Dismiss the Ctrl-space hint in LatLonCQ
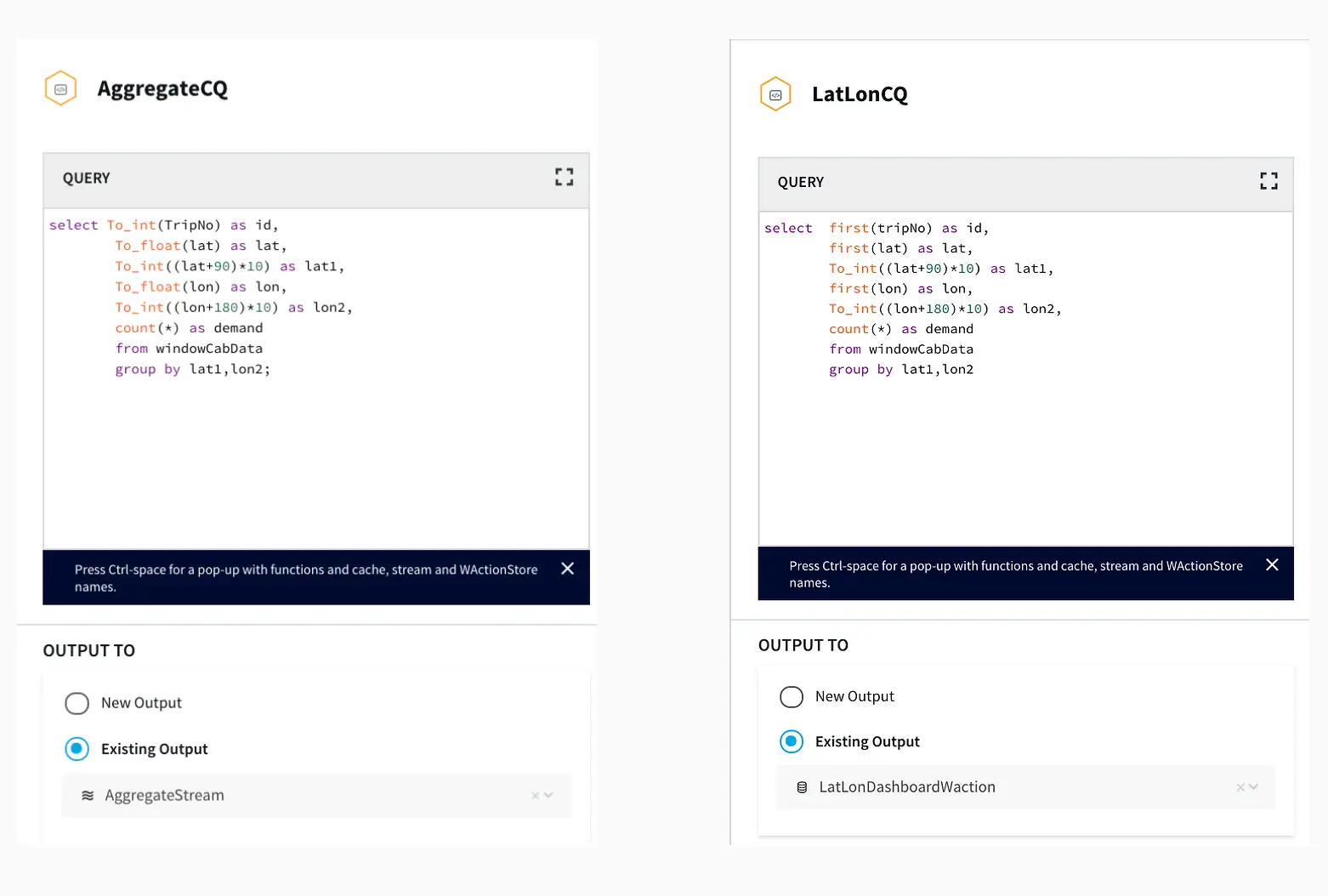 (x=1272, y=565)
